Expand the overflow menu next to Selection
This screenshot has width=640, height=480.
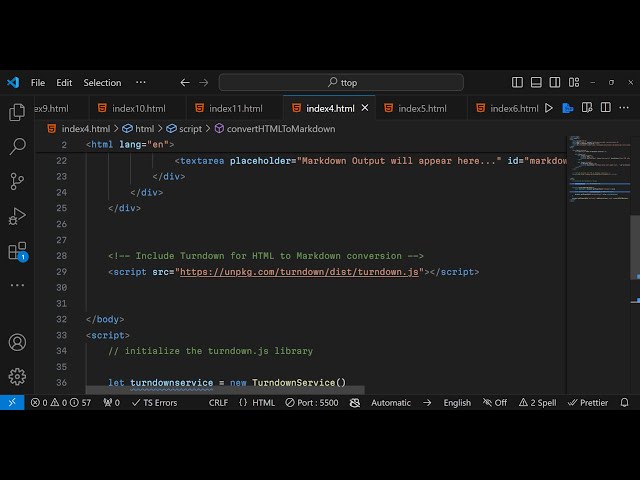coord(140,82)
